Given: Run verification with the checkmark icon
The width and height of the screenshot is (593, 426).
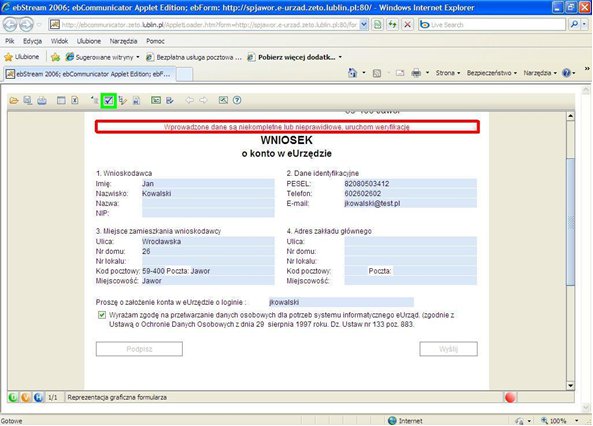Looking at the screenshot, I should [x=109, y=101].
